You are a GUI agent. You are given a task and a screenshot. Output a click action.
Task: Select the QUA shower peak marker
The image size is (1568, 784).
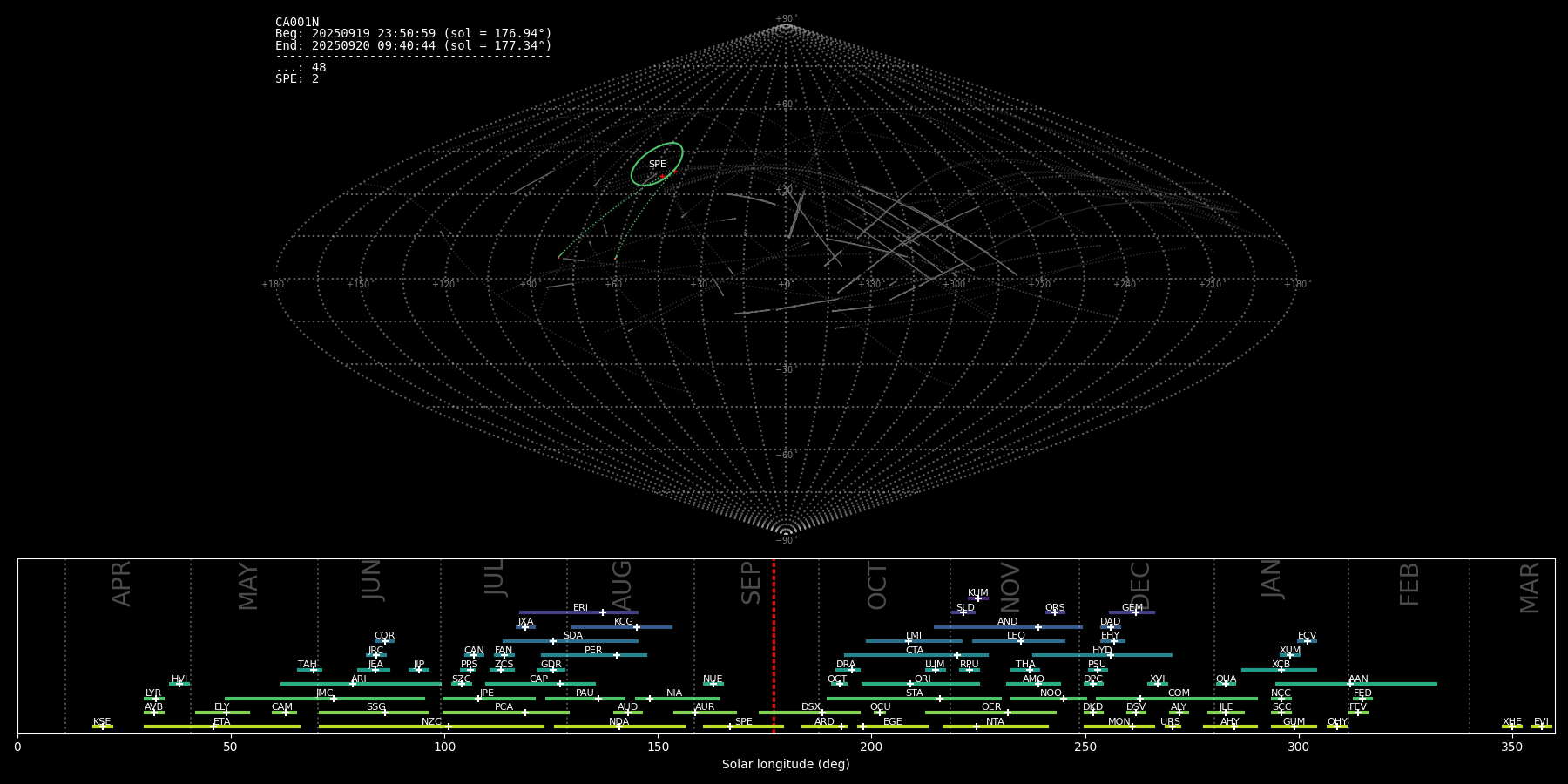coord(1225,684)
